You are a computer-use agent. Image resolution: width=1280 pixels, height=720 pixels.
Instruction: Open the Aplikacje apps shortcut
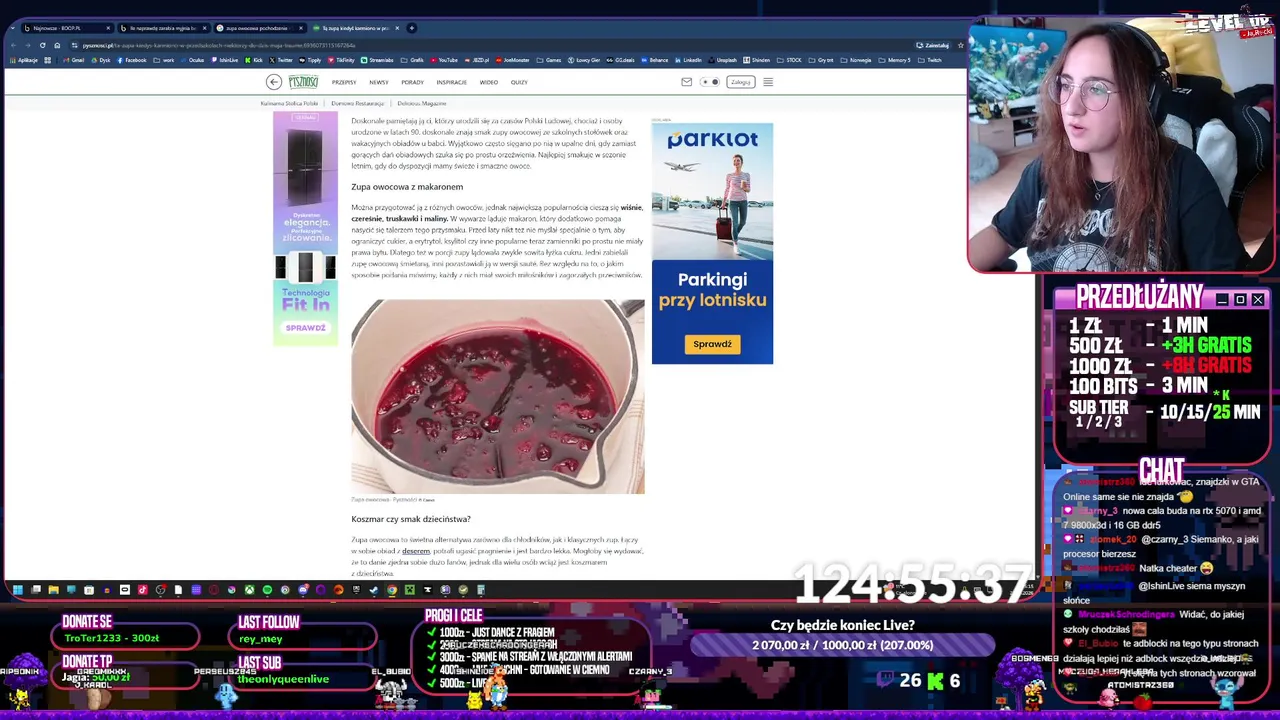click(23, 60)
